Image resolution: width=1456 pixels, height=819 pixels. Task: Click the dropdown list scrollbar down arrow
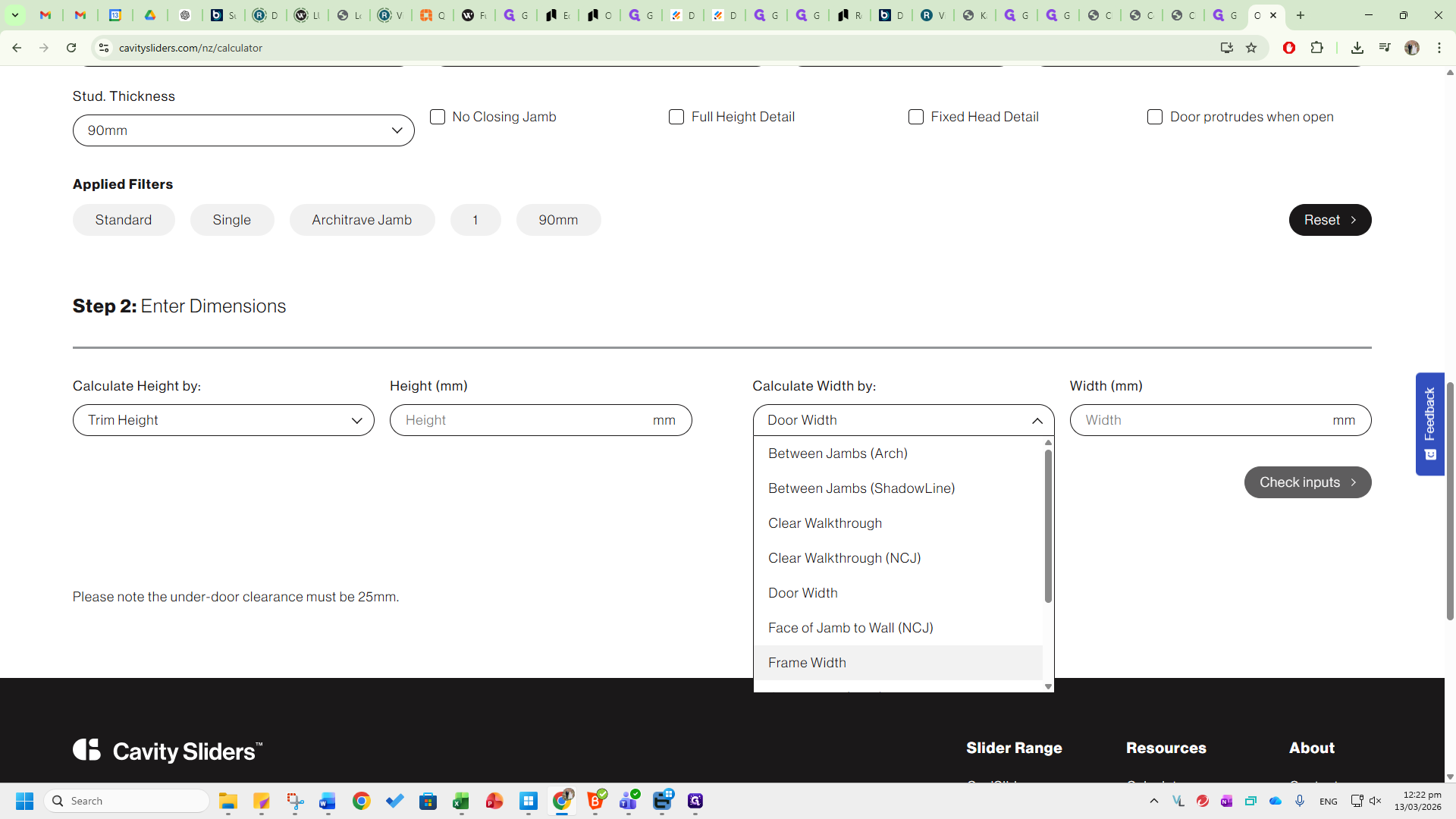[x=1048, y=686]
